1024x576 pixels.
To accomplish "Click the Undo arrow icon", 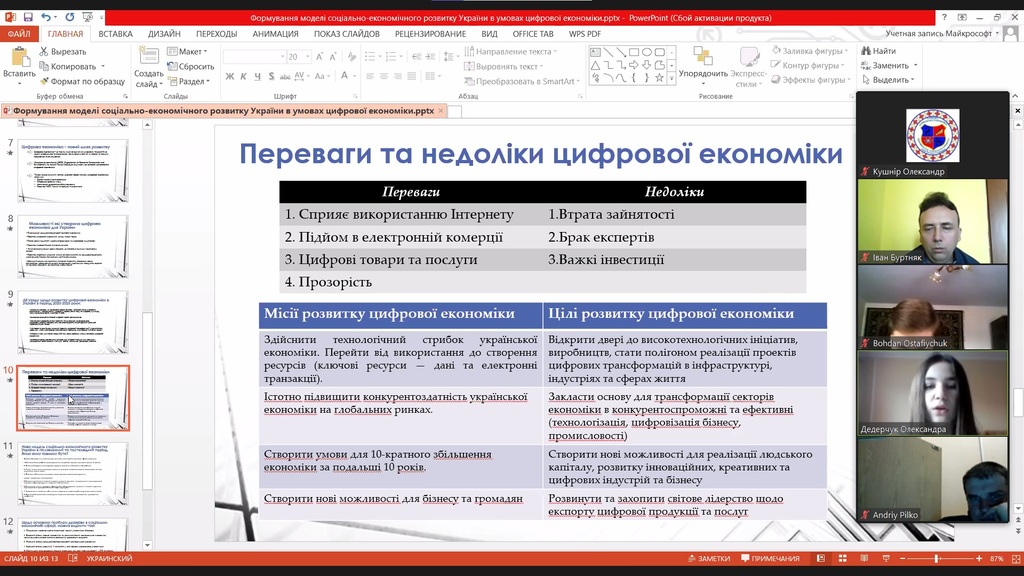I will (x=44, y=17).
